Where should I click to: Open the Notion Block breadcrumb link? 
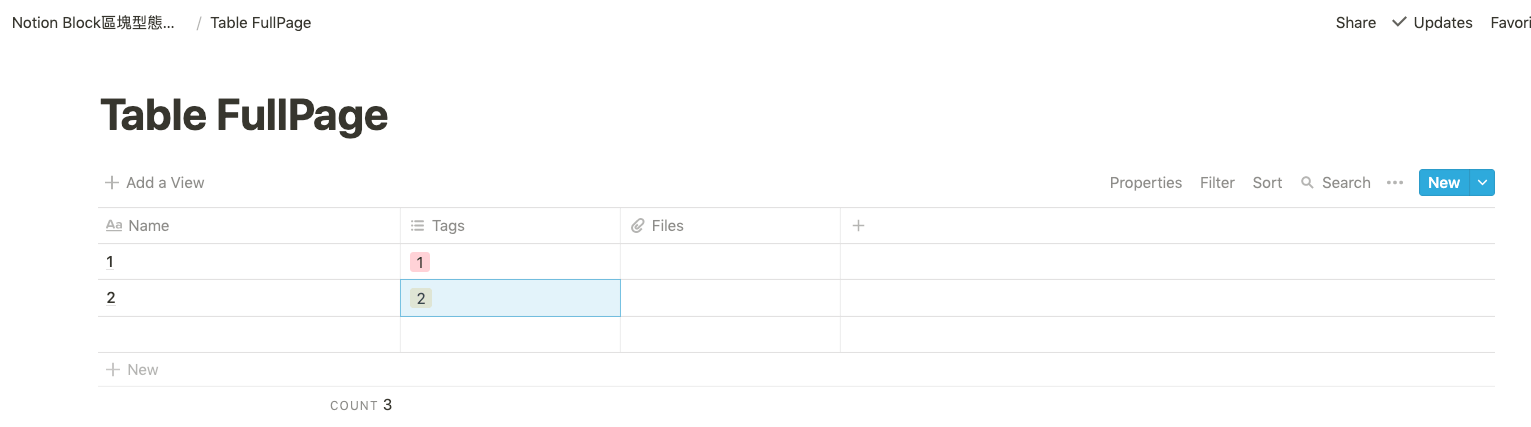pos(94,22)
